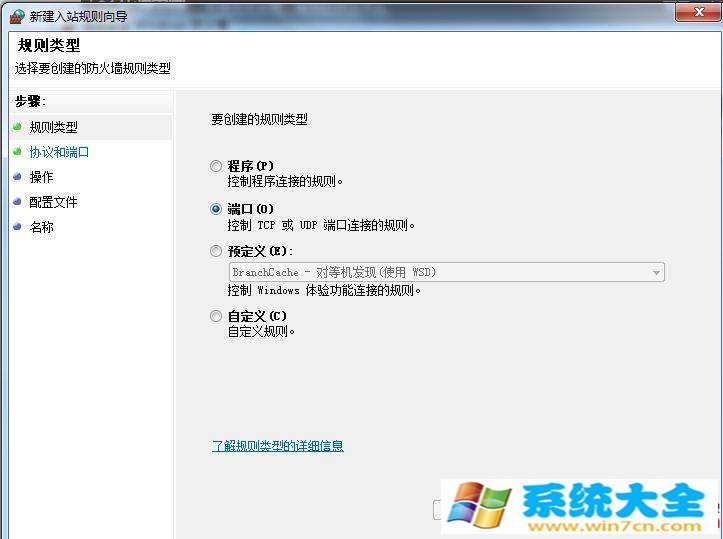Go to the 规则类型 step
The height and width of the screenshot is (539, 723).
(x=53, y=127)
